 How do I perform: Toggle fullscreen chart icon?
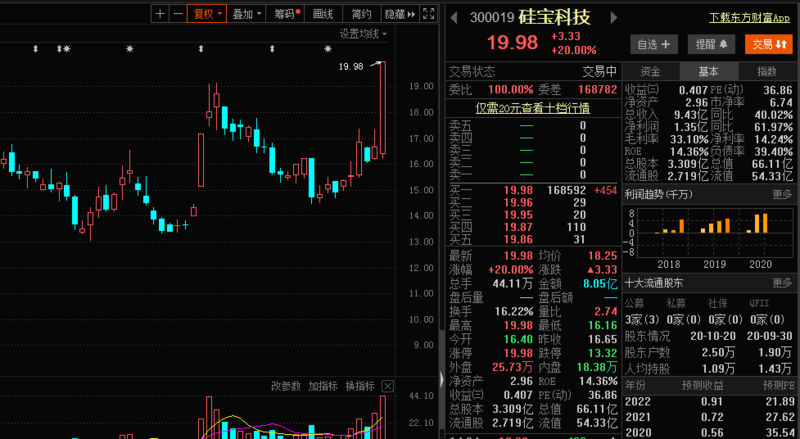pyautogui.click(x=429, y=14)
